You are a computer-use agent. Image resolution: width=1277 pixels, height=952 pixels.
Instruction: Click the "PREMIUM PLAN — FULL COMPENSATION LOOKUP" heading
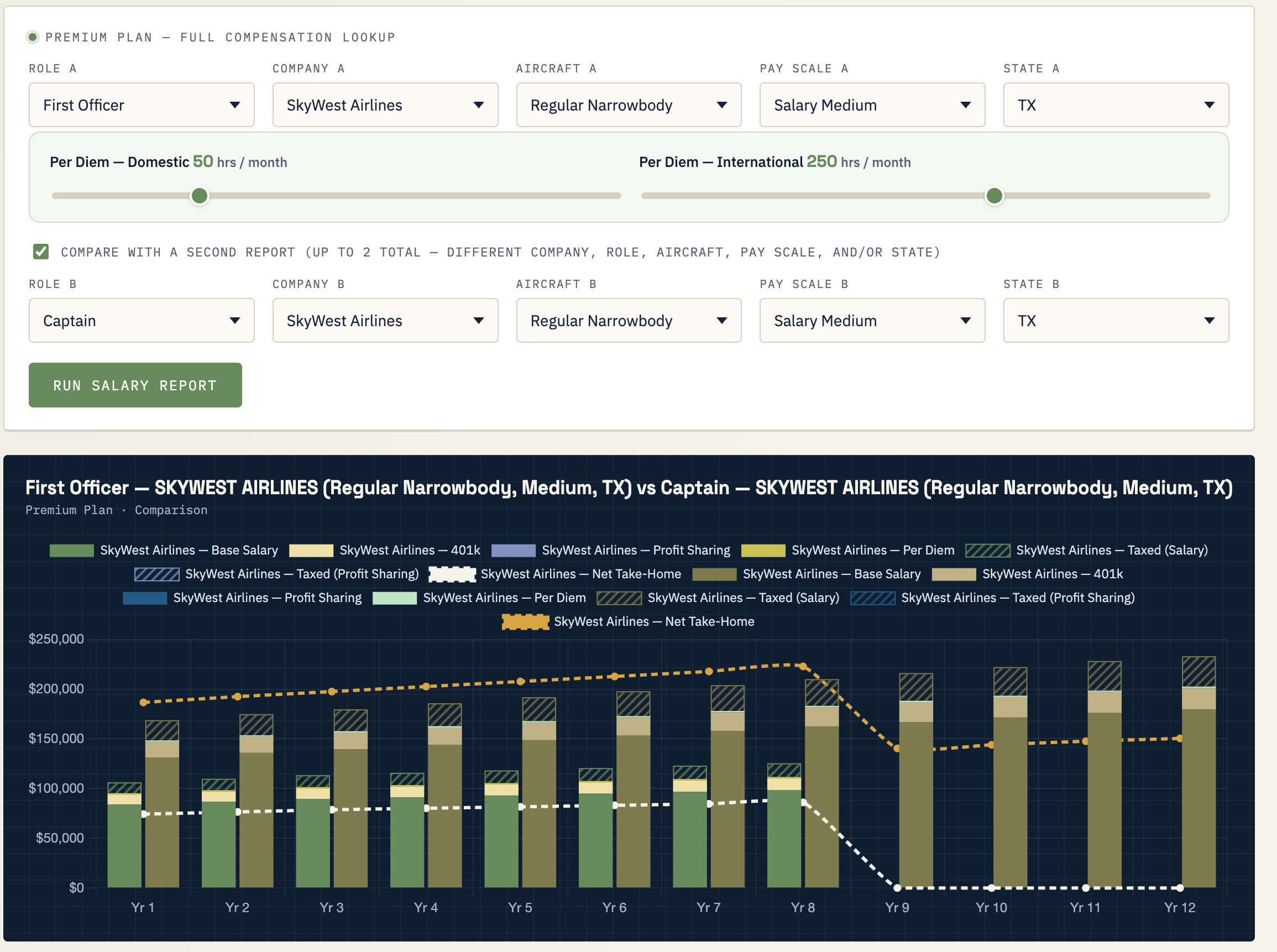tap(220, 38)
